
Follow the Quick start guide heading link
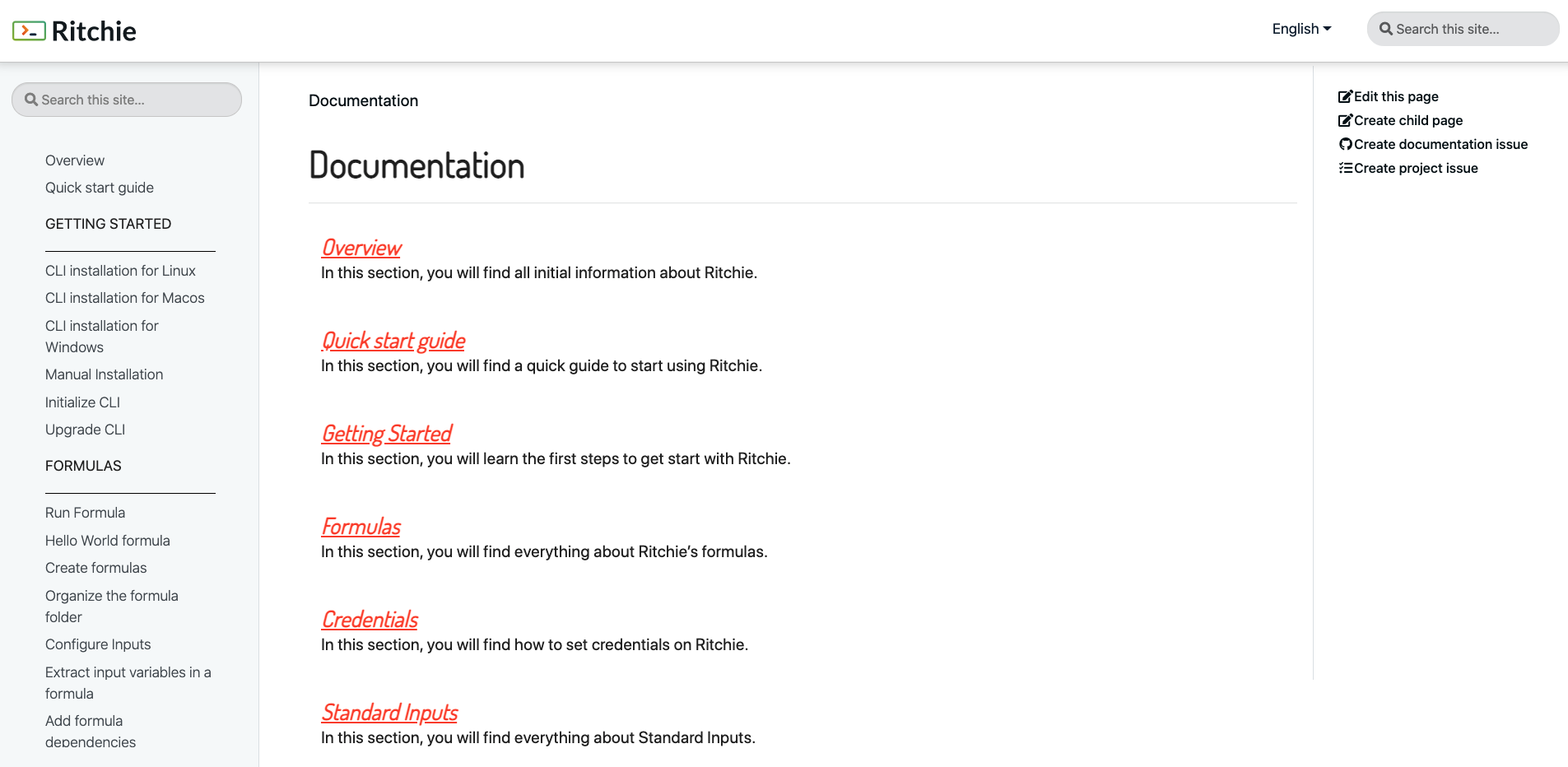pos(393,341)
